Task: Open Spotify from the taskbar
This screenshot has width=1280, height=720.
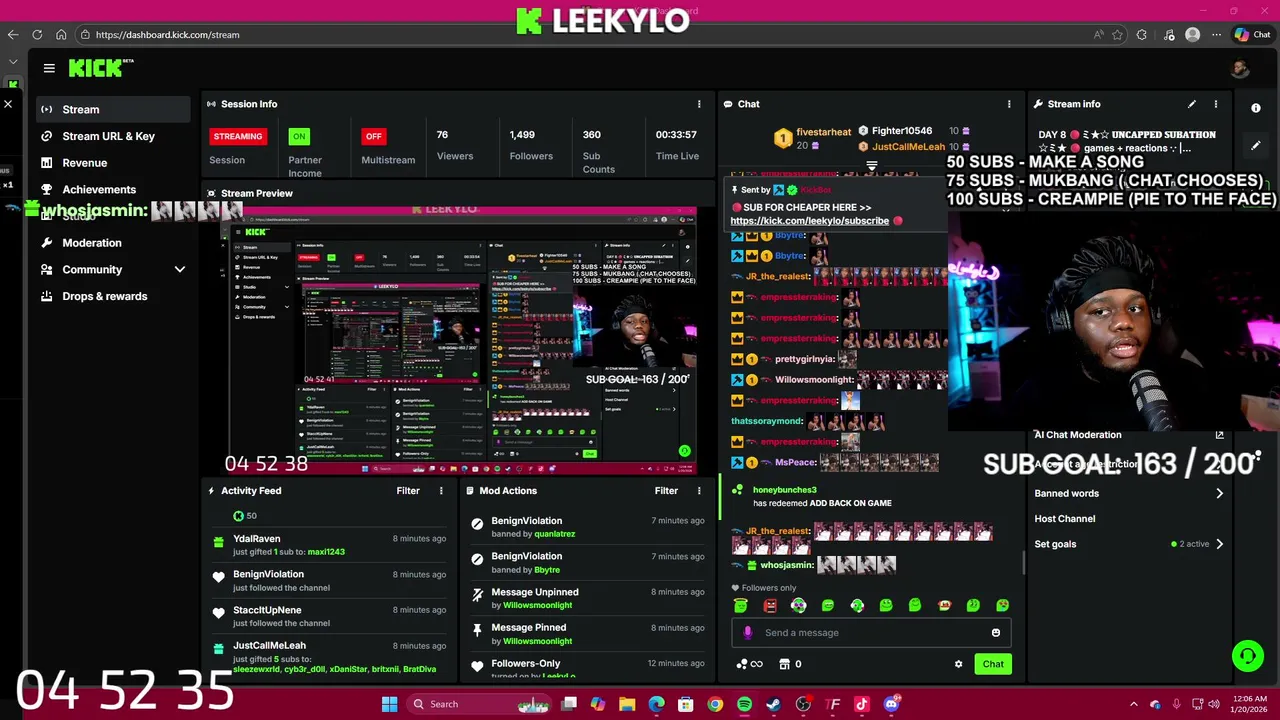Action: [x=744, y=704]
